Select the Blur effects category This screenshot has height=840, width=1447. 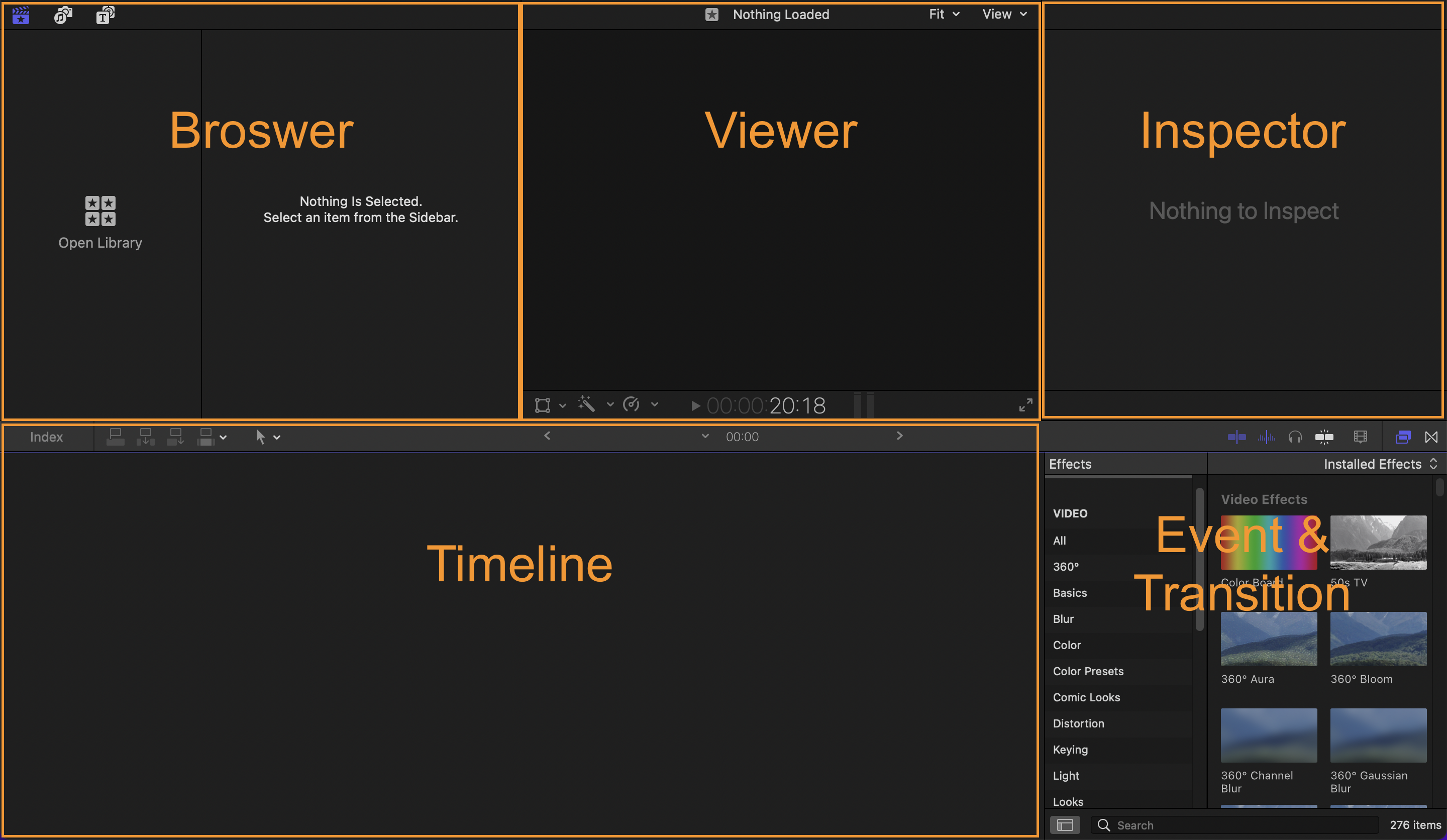[1063, 619]
